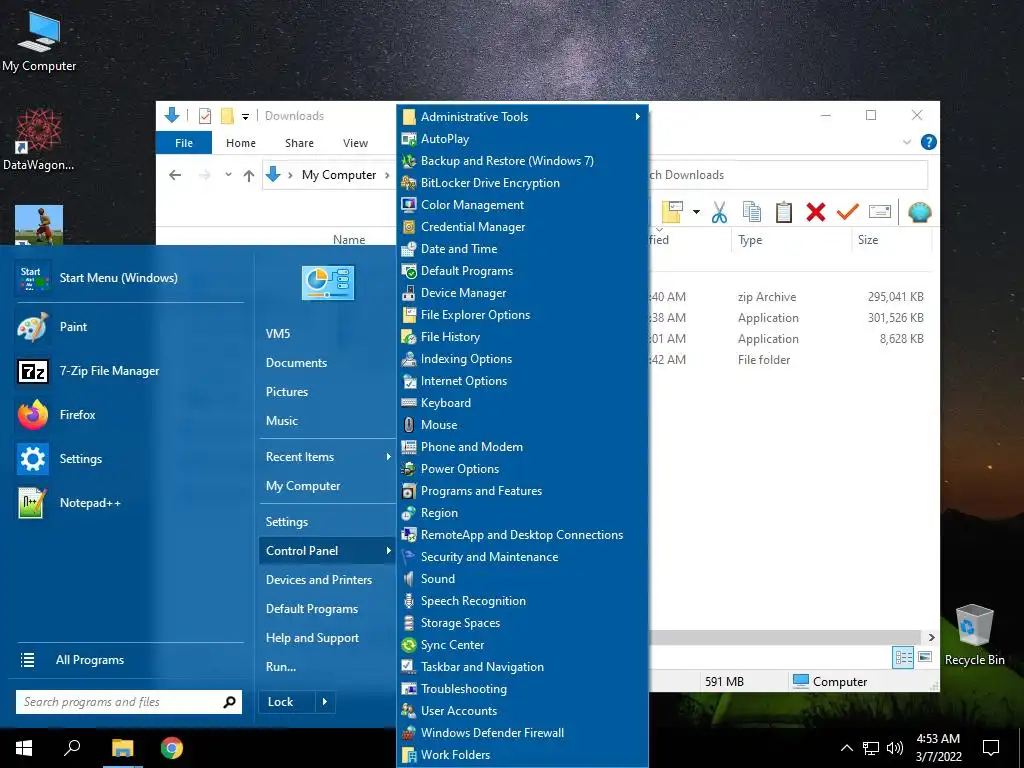Expand the Control Panel submenu arrow
Image resolution: width=1024 pixels, height=768 pixels.
click(x=388, y=551)
